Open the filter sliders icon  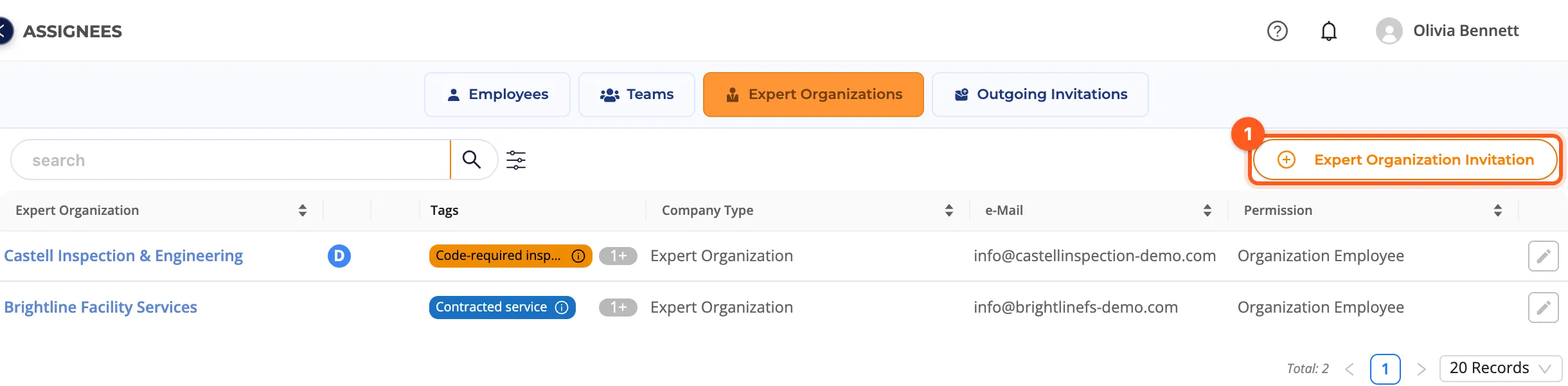point(516,160)
